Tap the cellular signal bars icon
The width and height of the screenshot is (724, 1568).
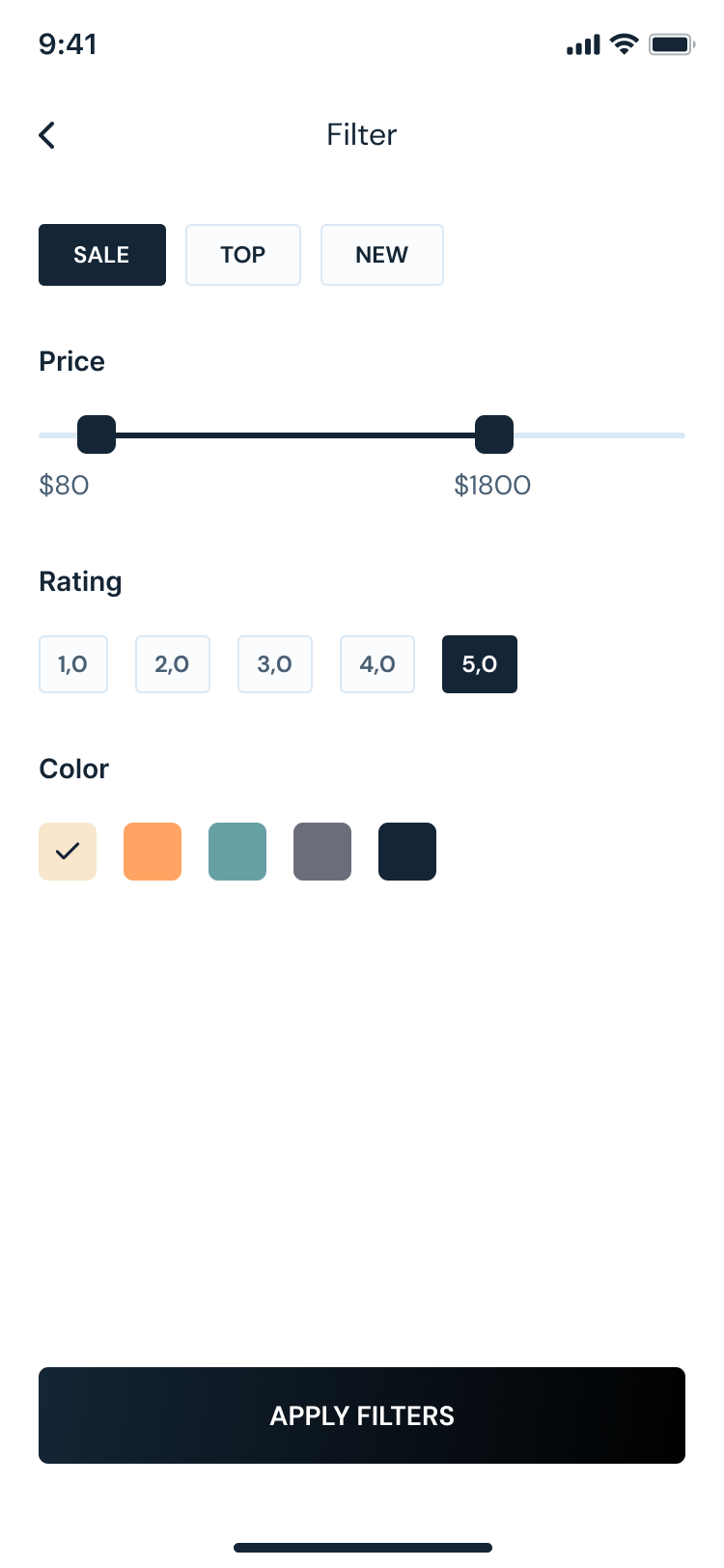click(583, 45)
